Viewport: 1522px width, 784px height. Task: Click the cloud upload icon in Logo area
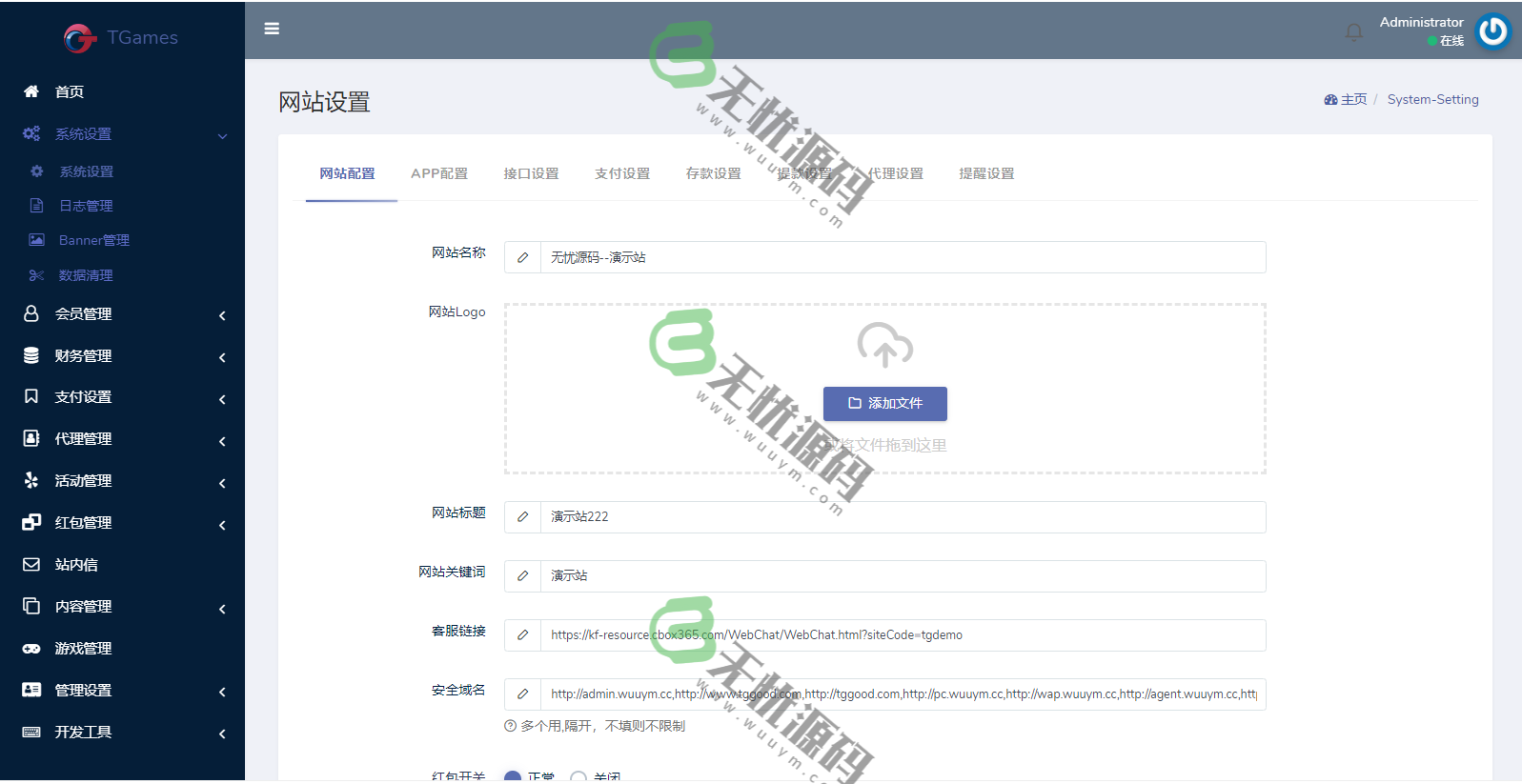pos(885,345)
